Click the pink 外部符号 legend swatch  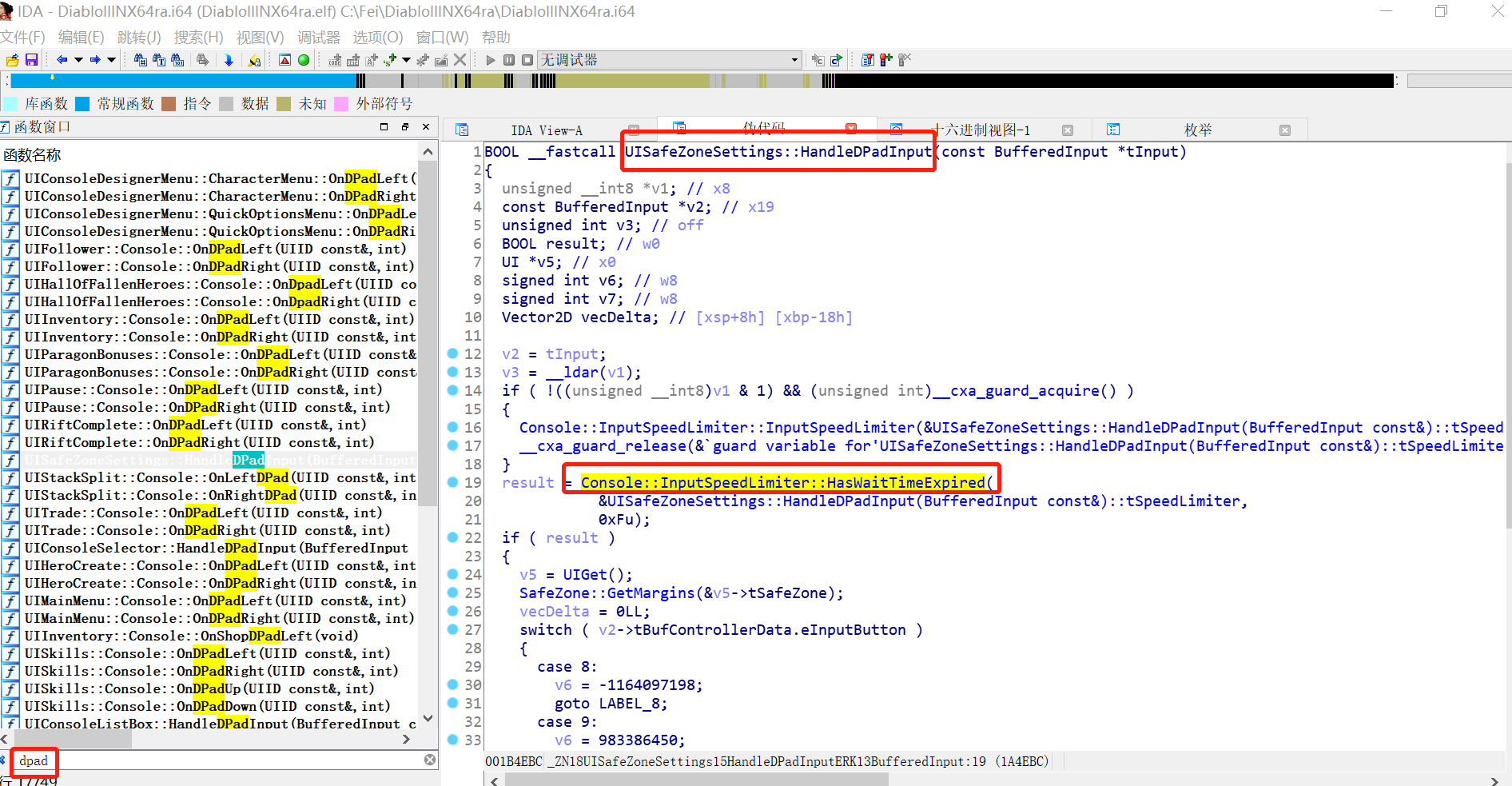click(341, 104)
